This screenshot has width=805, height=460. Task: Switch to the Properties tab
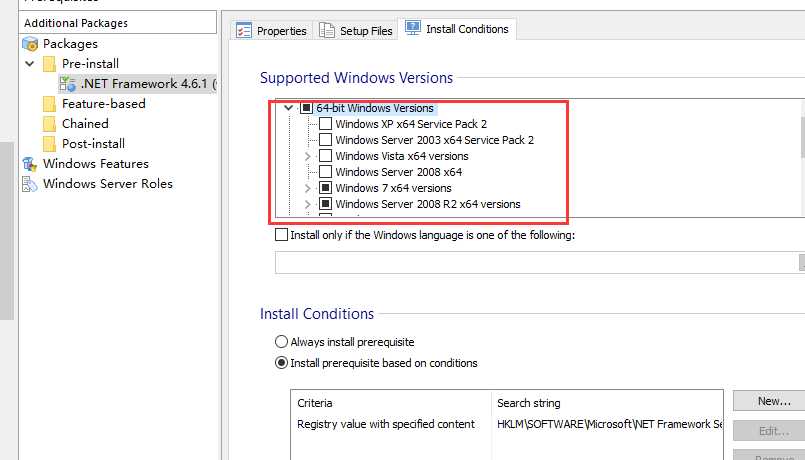pos(271,31)
